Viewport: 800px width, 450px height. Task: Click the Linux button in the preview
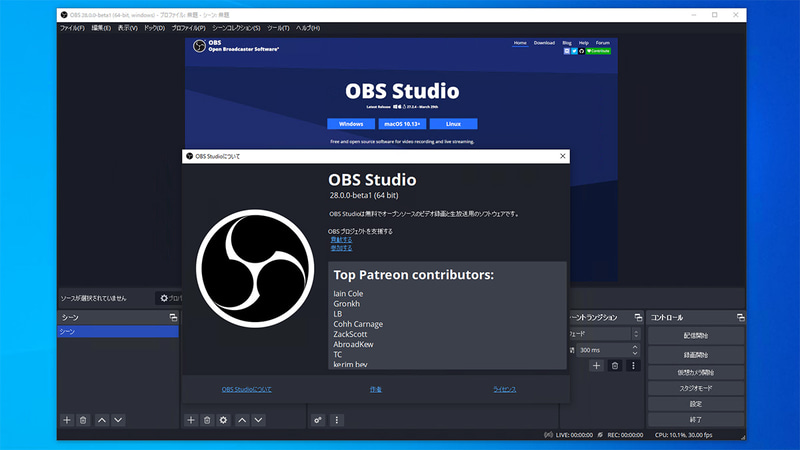(454, 124)
